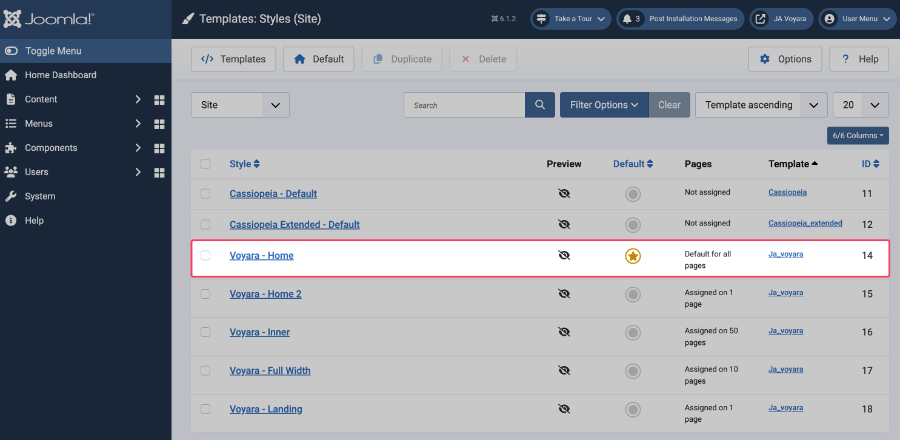Click the Templates toolbar button
The width and height of the screenshot is (900, 440).
coord(233,59)
